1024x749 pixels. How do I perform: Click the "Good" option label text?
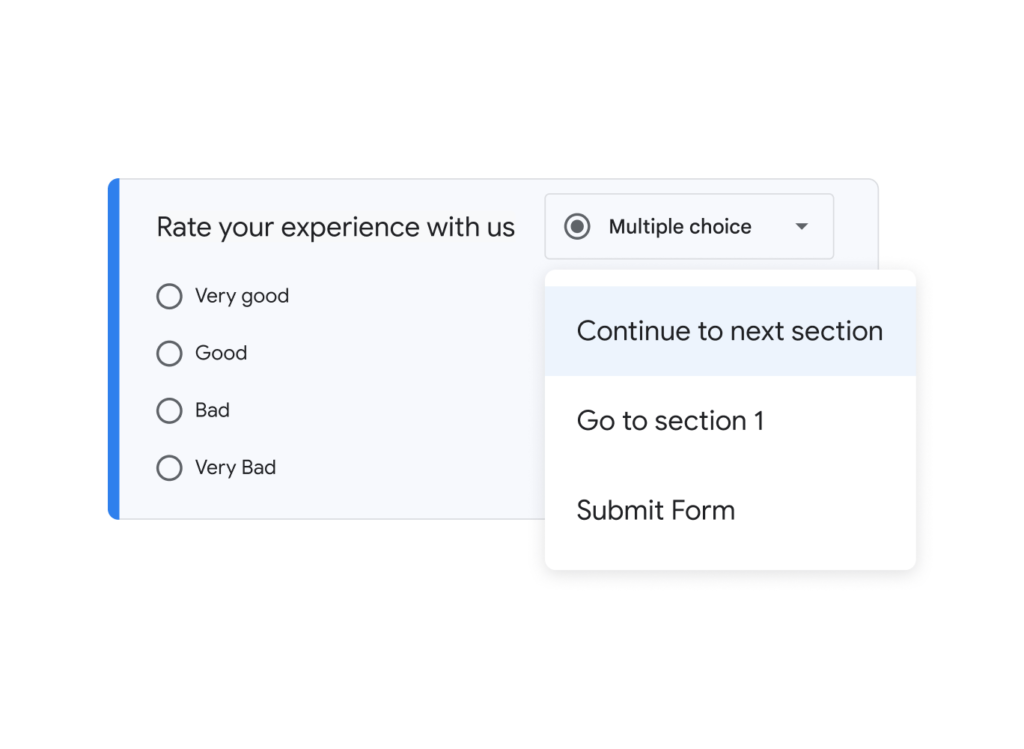click(x=221, y=353)
